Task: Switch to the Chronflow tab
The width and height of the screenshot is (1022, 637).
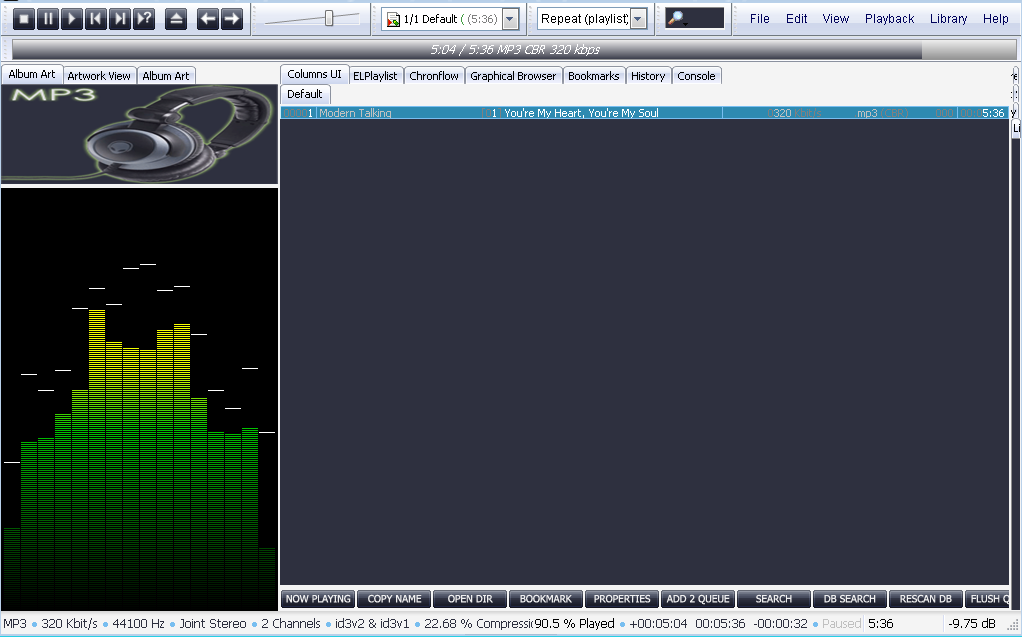Action: (434, 76)
